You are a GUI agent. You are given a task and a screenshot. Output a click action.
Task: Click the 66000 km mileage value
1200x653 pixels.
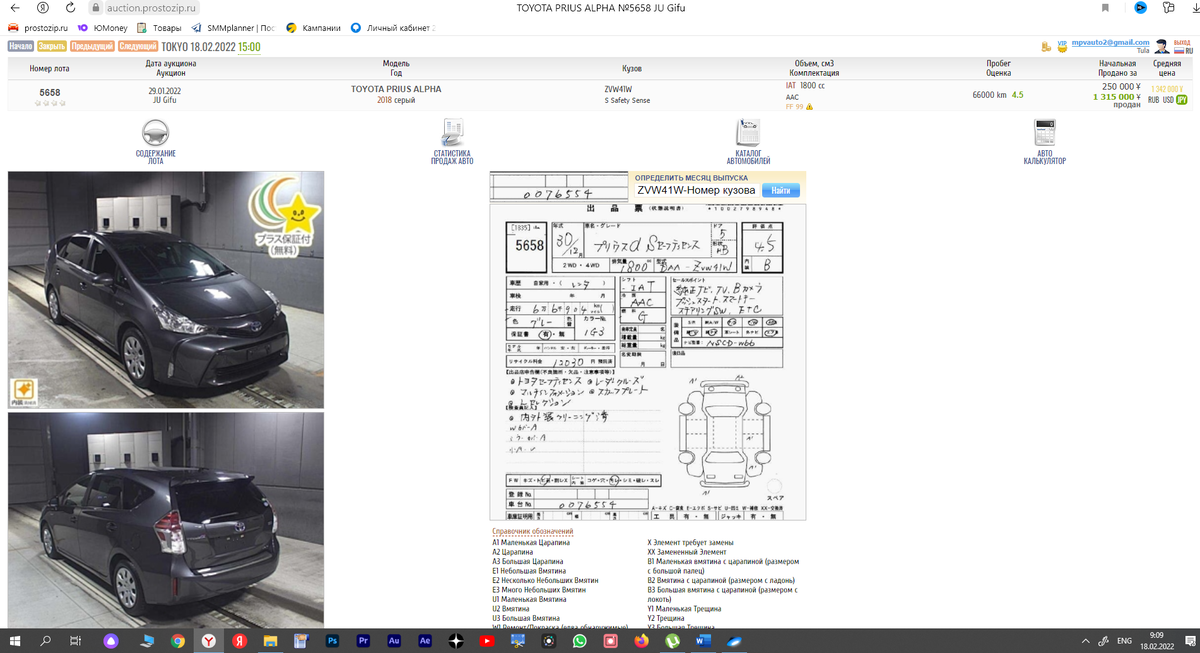pyautogui.click(x=989, y=94)
